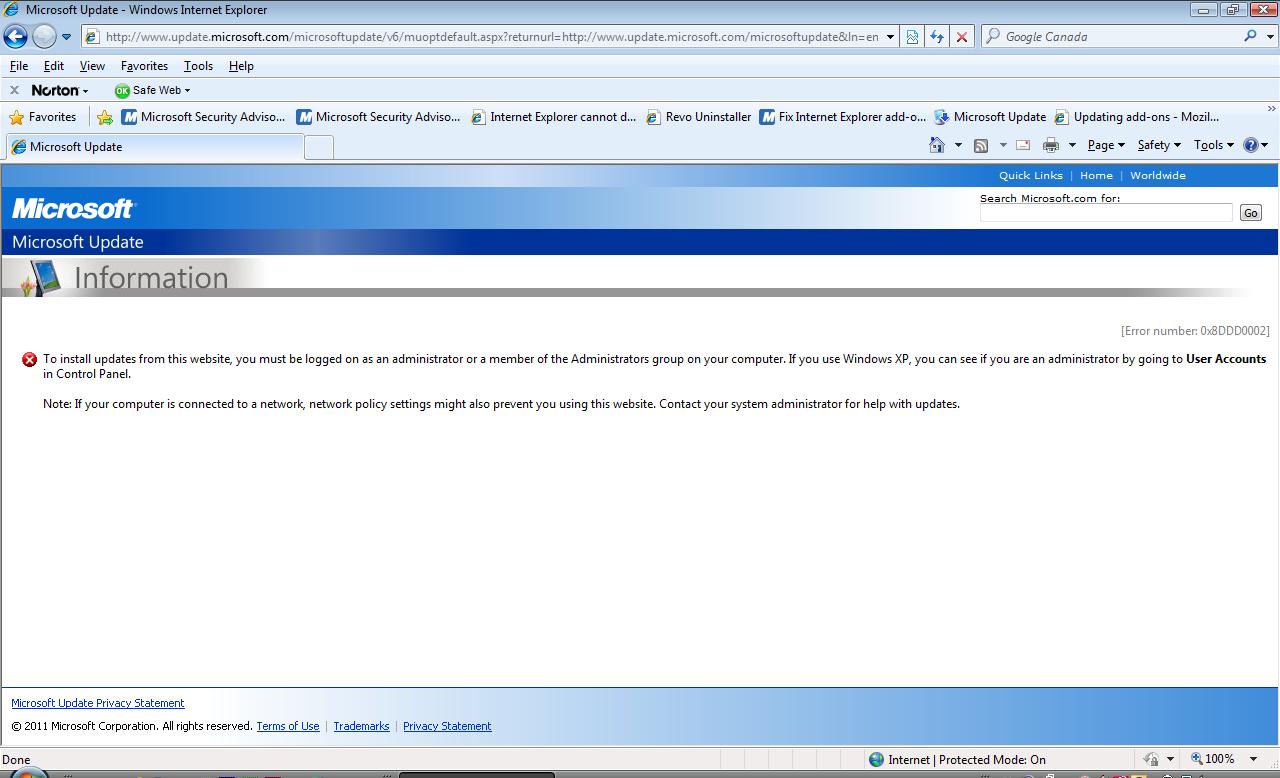Click the Error number 0x8DDD0002 text
Viewport: 1280px width, 778px height.
[1195, 331]
